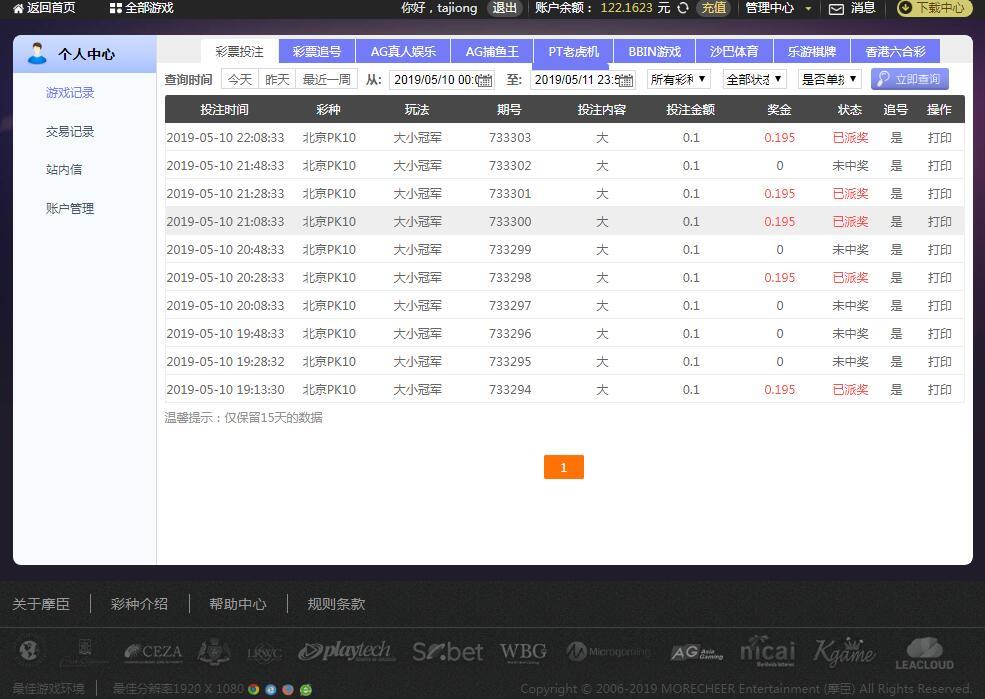Click the grid icon for 全部游戏
This screenshot has height=699, width=985.
pyautogui.click(x=116, y=8)
